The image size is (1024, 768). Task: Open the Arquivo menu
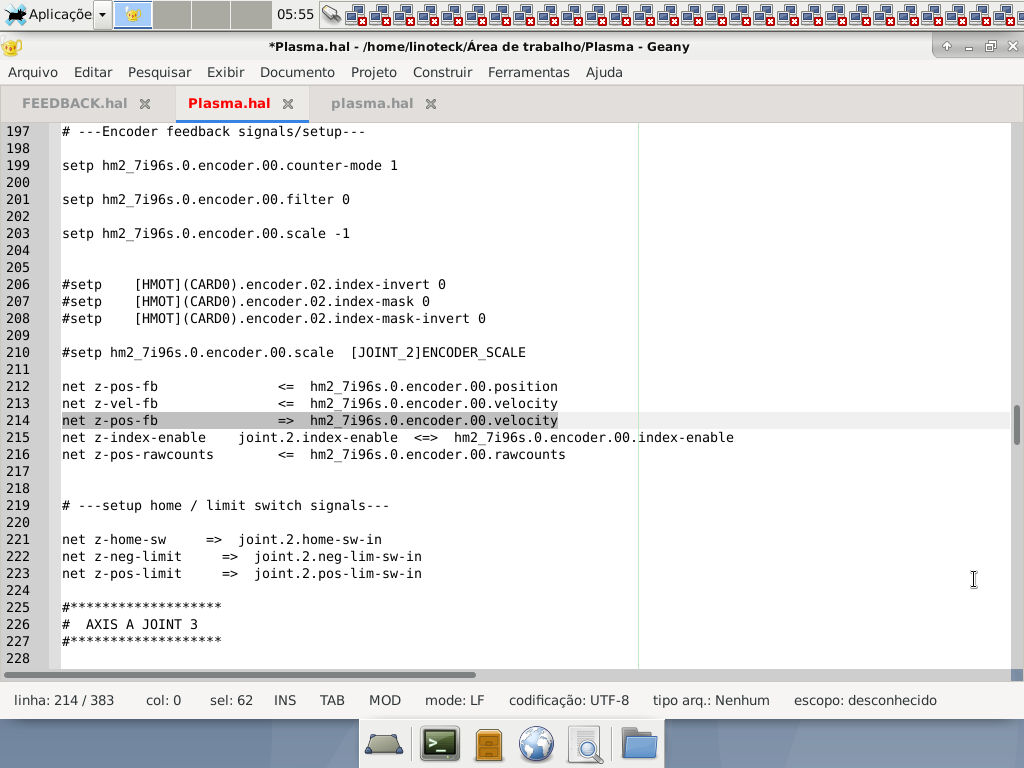[33, 72]
